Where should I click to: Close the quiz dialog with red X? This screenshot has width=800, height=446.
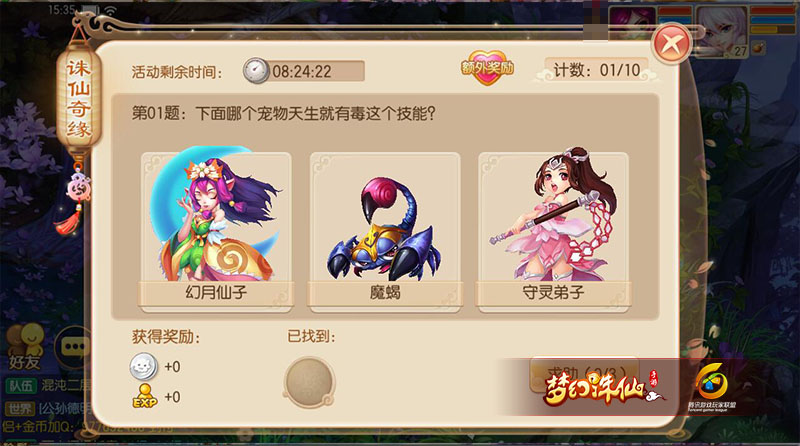pos(671,44)
